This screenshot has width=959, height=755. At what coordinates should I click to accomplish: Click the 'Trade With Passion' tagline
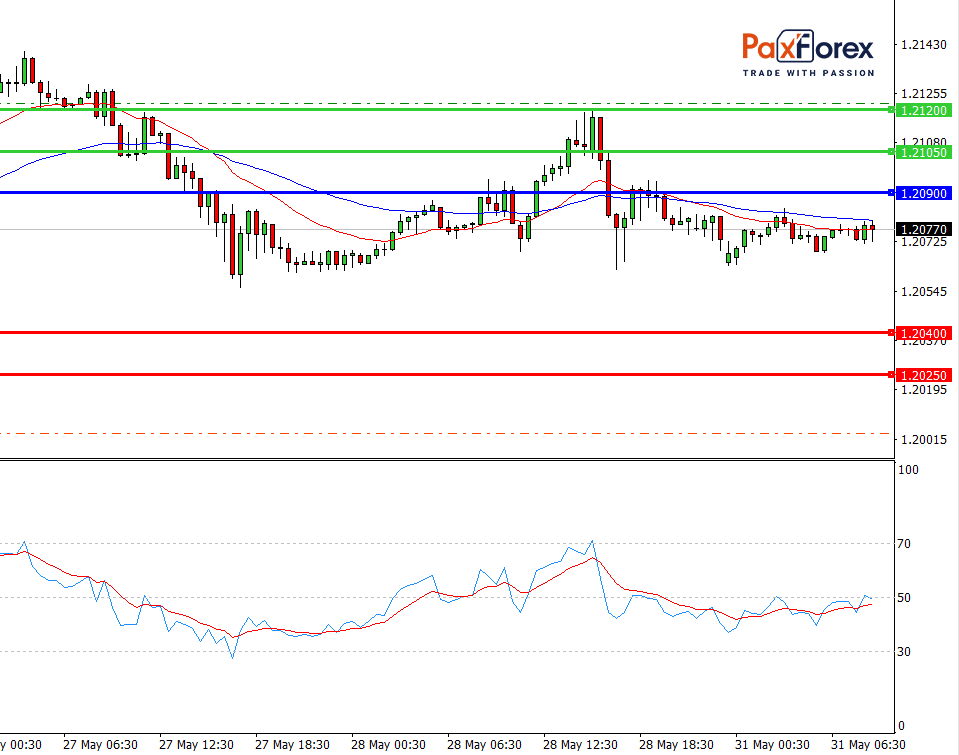808,72
